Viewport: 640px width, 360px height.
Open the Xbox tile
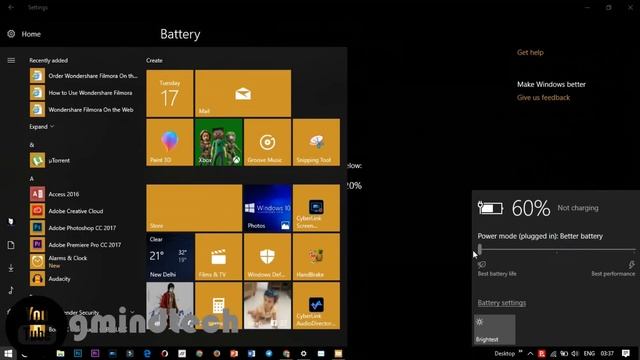click(219, 142)
